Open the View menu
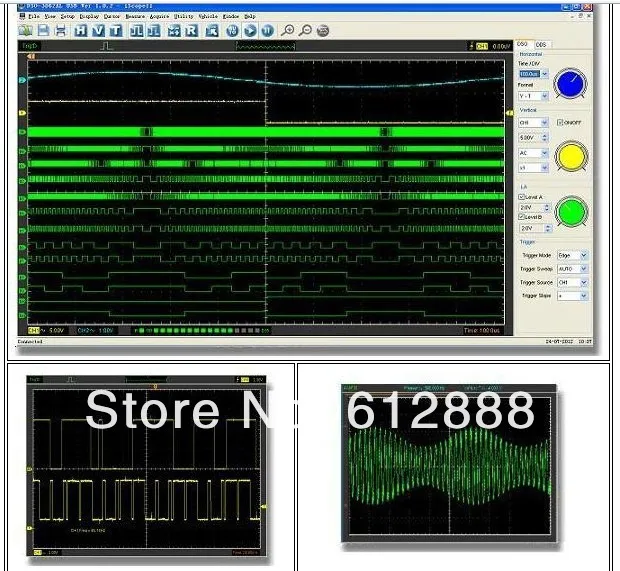 coord(50,16)
